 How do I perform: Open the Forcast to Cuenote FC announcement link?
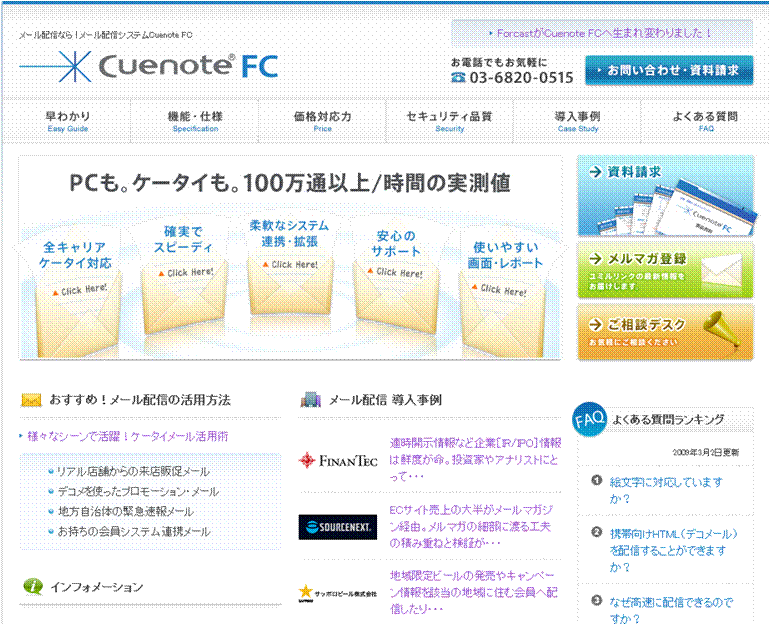[605, 33]
